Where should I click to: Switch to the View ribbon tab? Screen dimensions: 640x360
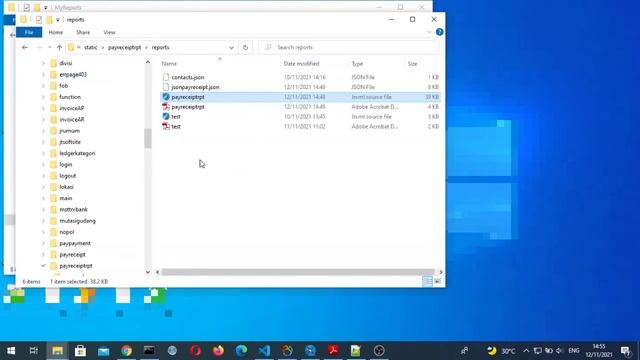tap(109, 32)
